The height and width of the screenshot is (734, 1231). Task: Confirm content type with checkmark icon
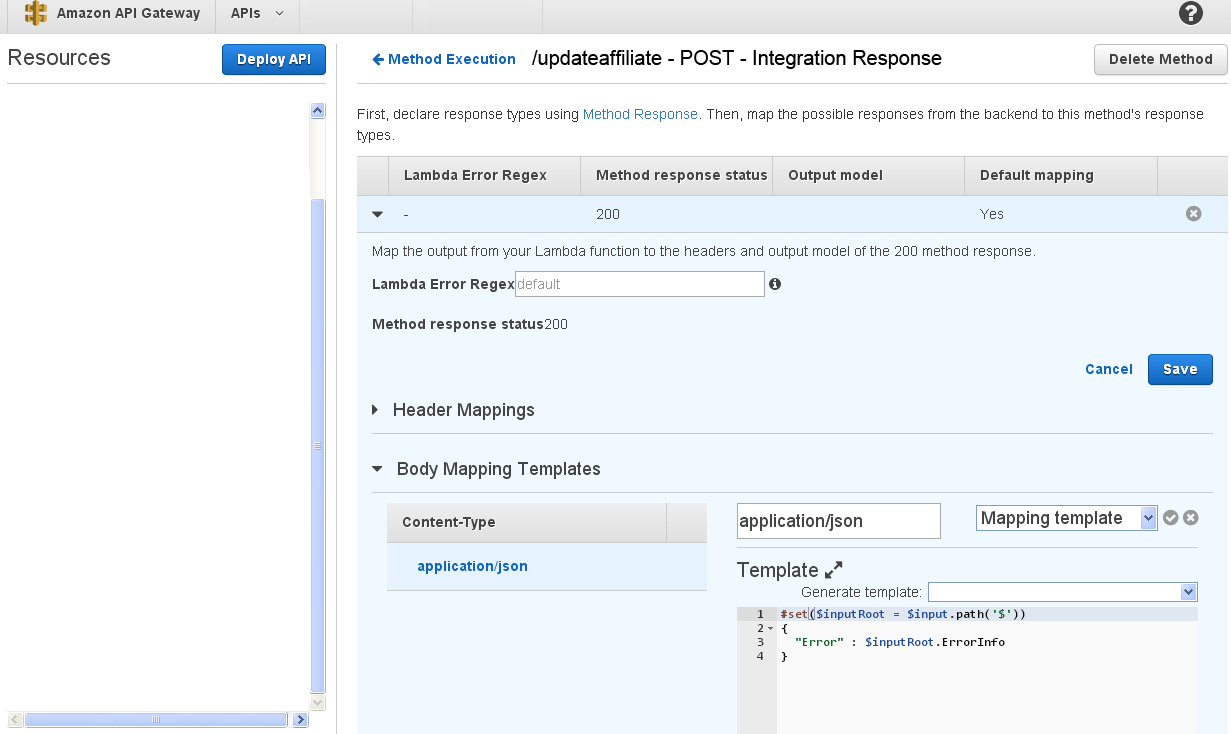pos(1171,518)
